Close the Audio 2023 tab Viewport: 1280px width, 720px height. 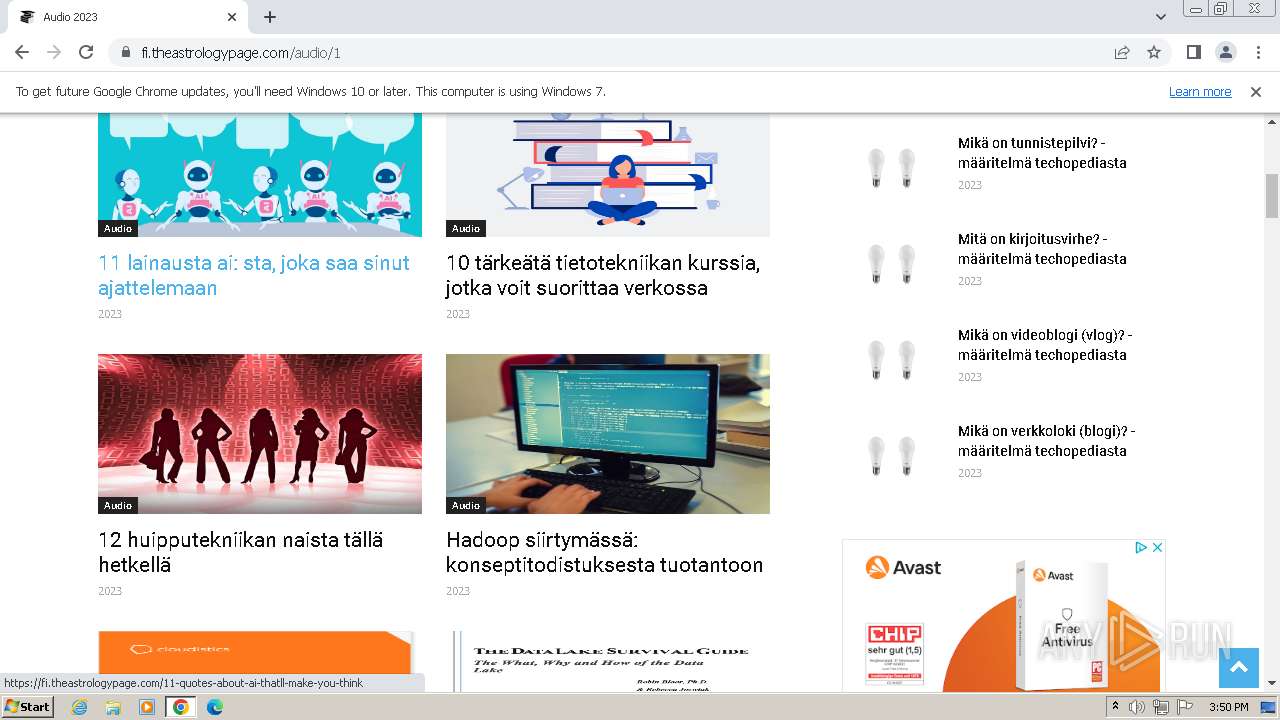point(232,17)
